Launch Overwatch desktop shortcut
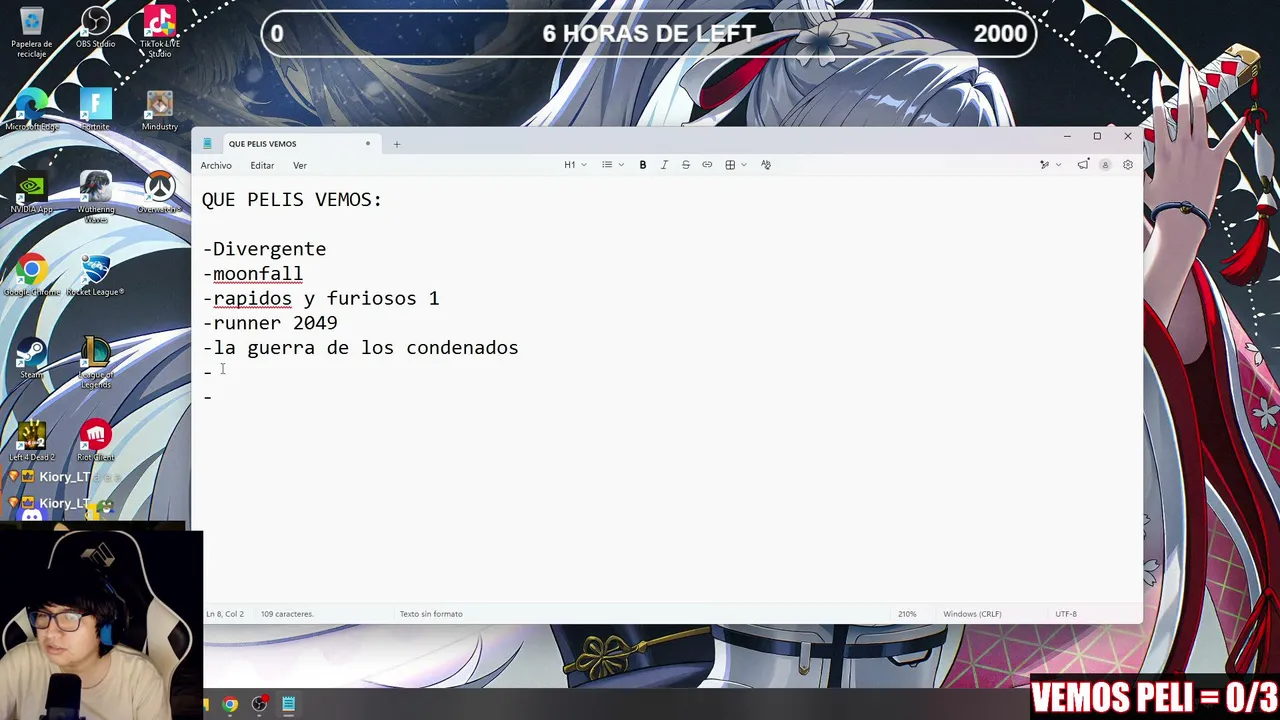The width and height of the screenshot is (1280, 720). 159,193
